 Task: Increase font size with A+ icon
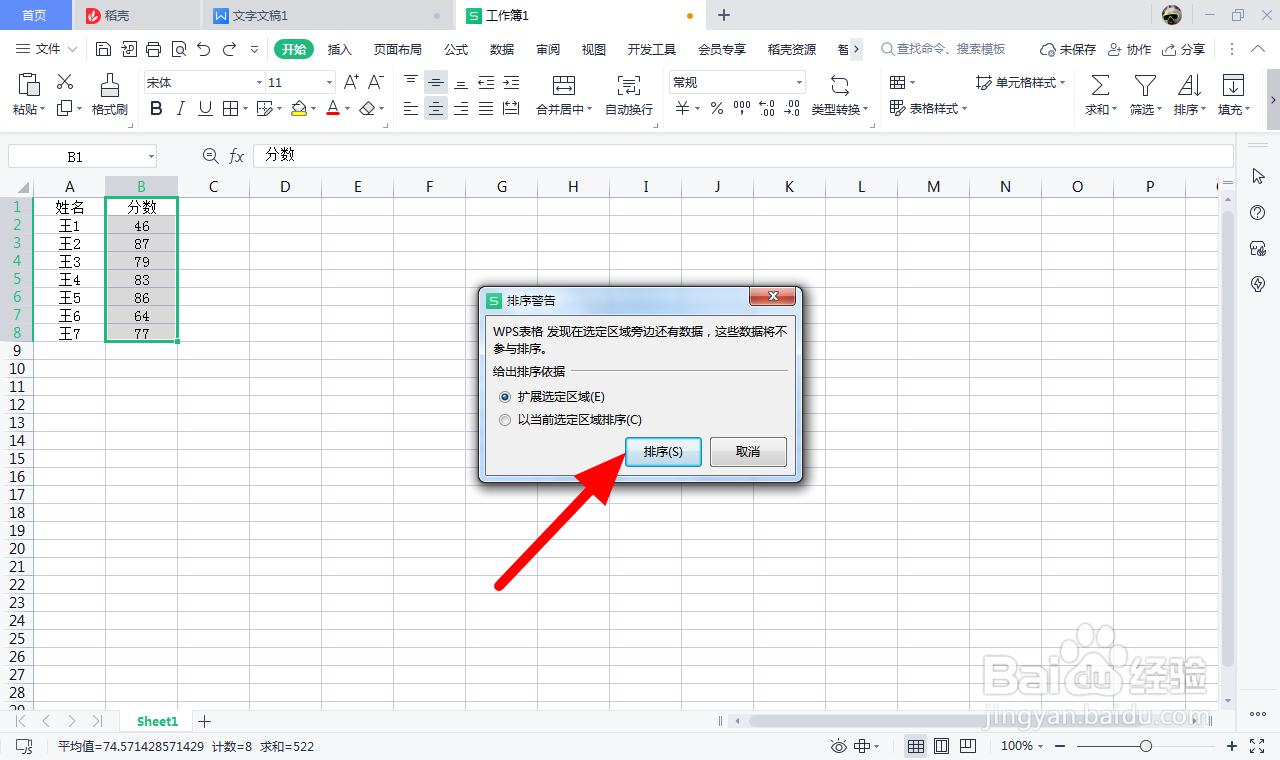click(351, 82)
